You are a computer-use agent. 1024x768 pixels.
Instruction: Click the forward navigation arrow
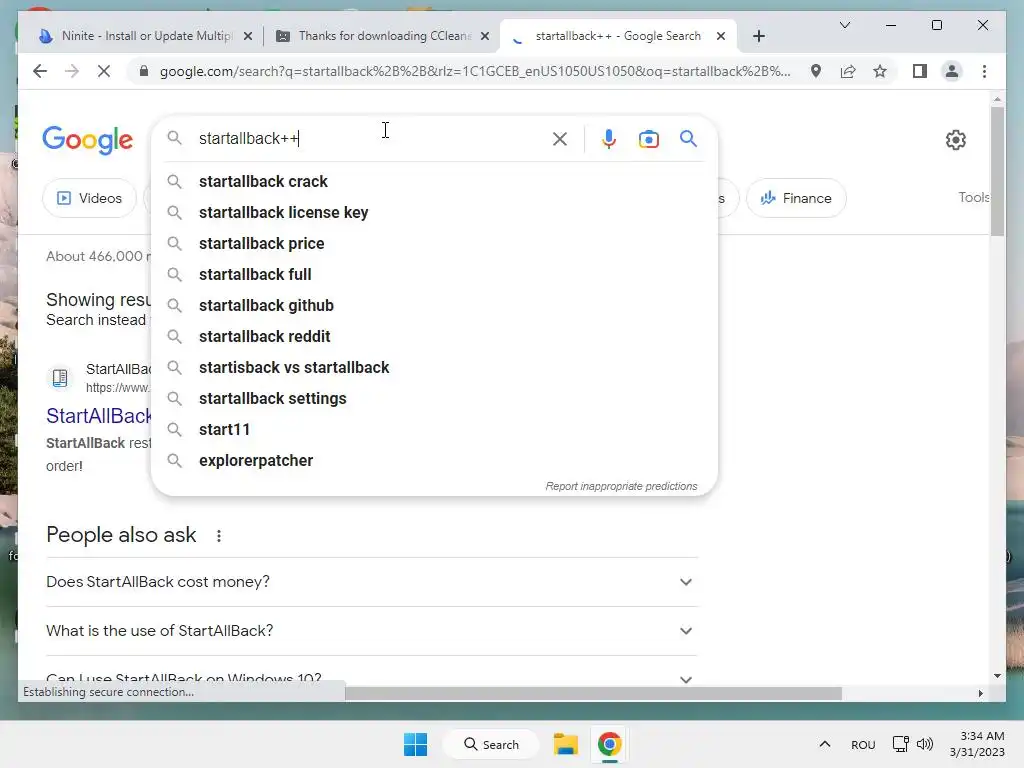pyautogui.click(x=72, y=71)
